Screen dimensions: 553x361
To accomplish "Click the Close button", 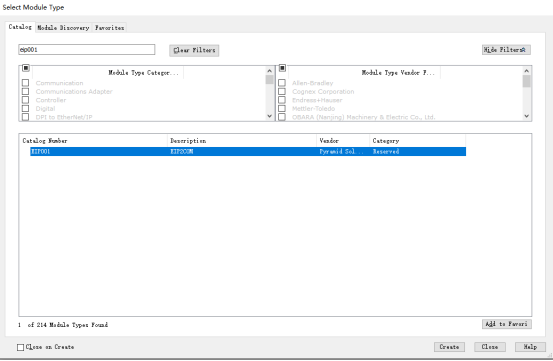I will coord(490,347).
